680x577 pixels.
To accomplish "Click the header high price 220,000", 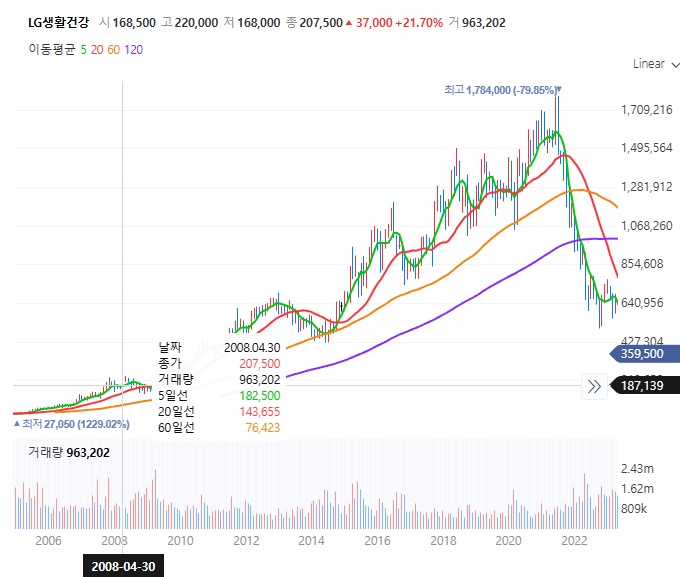I will 196,23.
